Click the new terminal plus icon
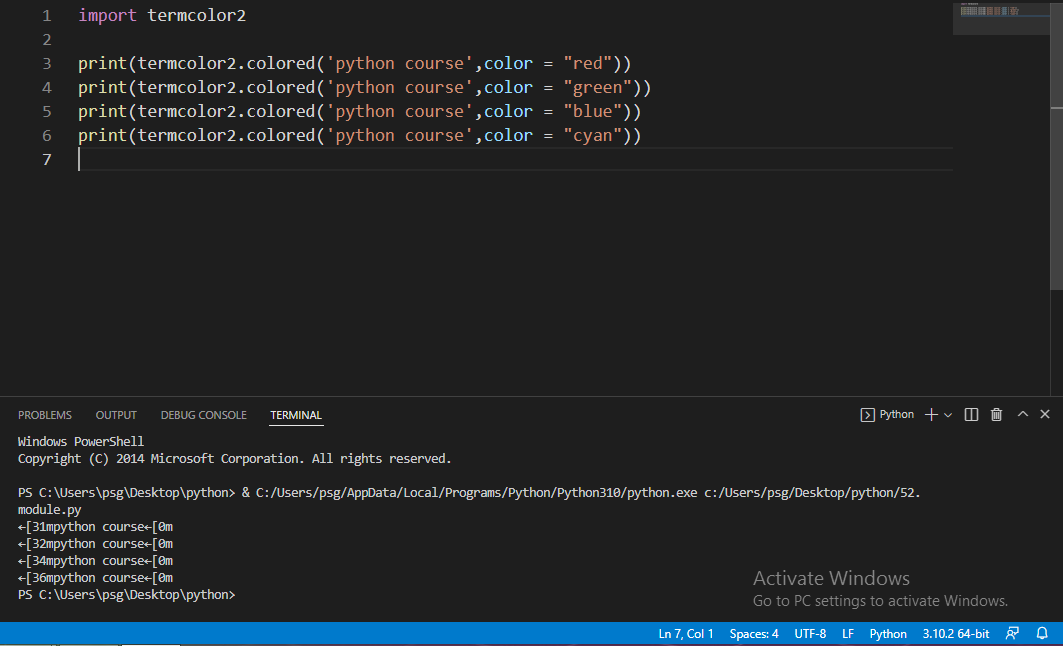Viewport: 1063px width, 646px height. (931, 414)
